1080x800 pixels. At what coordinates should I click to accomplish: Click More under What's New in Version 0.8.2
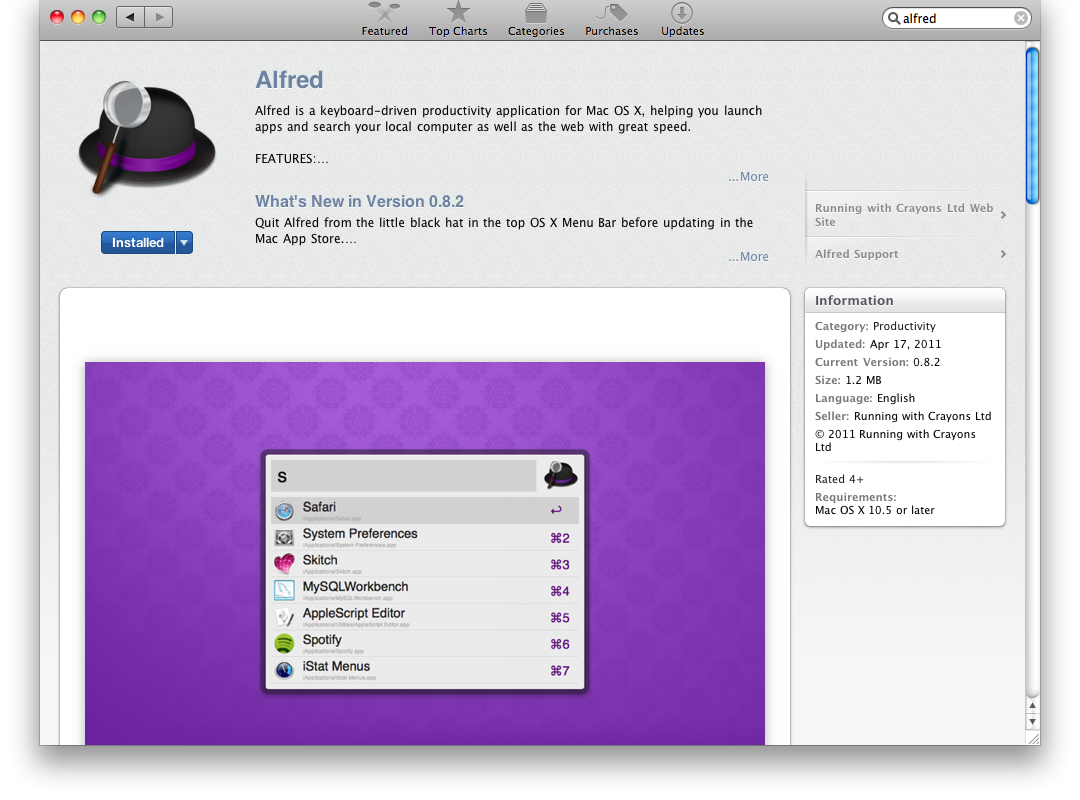pyautogui.click(x=748, y=256)
